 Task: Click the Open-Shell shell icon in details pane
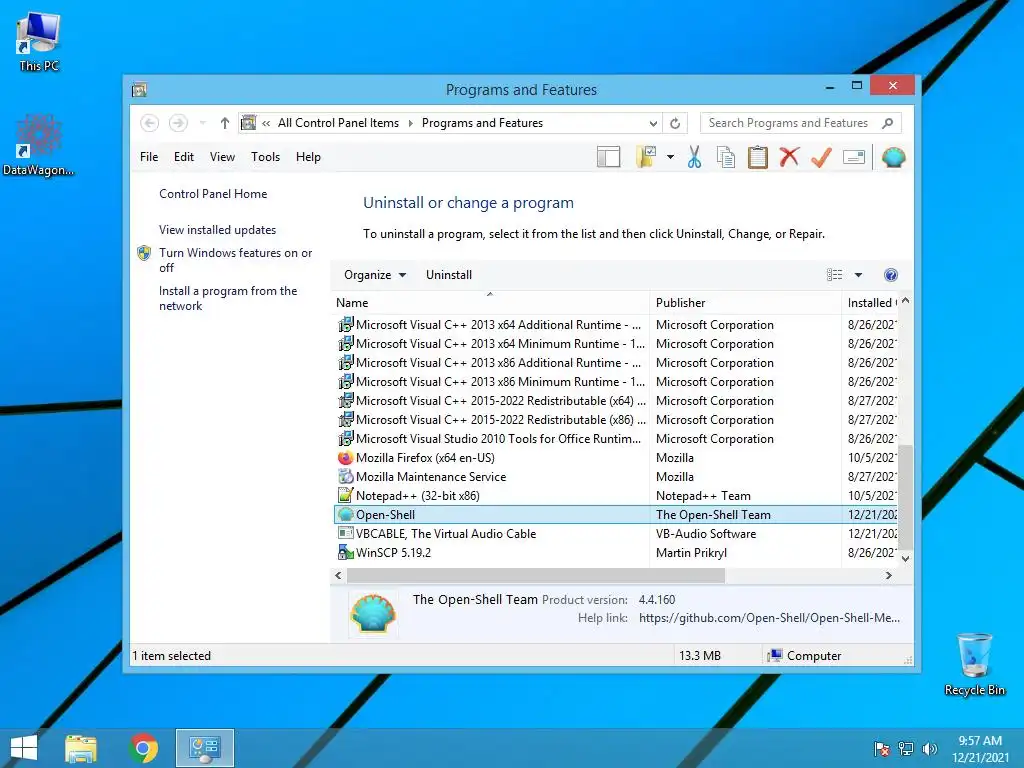coord(372,614)
